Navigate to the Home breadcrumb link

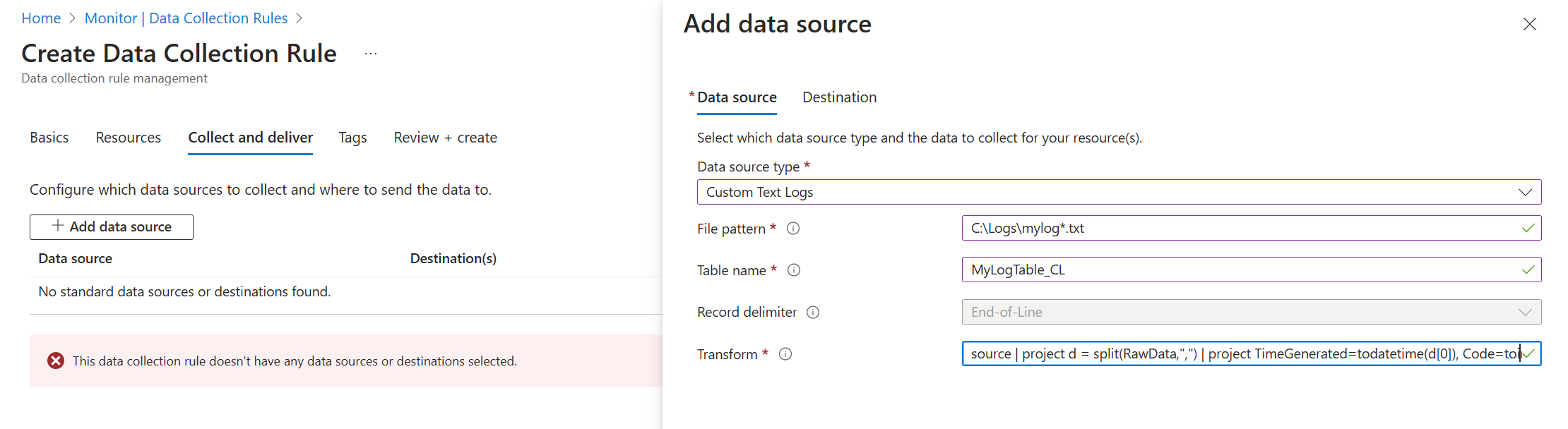click(x=41, y=18)
